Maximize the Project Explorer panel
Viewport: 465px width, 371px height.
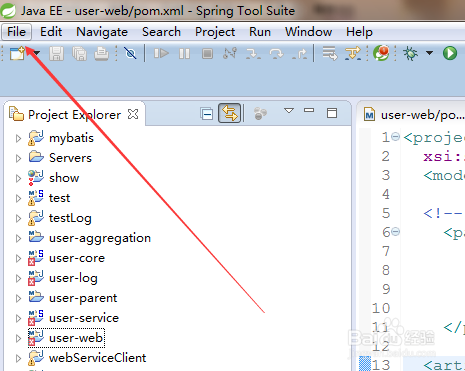point(332,113)
